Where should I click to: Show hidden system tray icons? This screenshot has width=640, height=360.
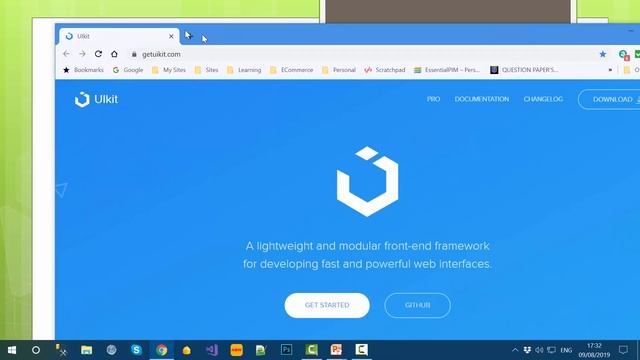[515, 350]
